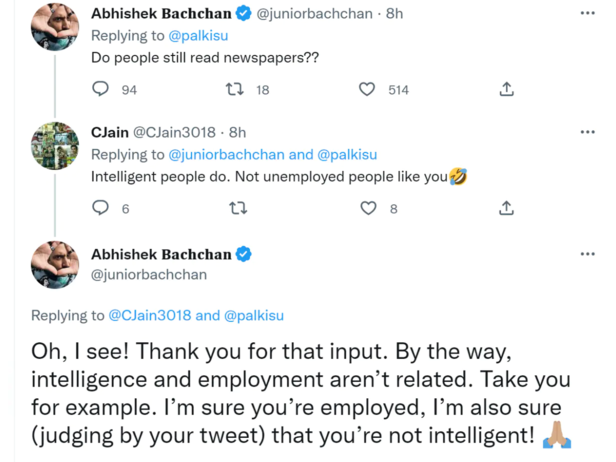The image size is (616, 462).
Task: Click Abhishek Bachchan's avatar on the main tweet
Action: tap(55, 265)
